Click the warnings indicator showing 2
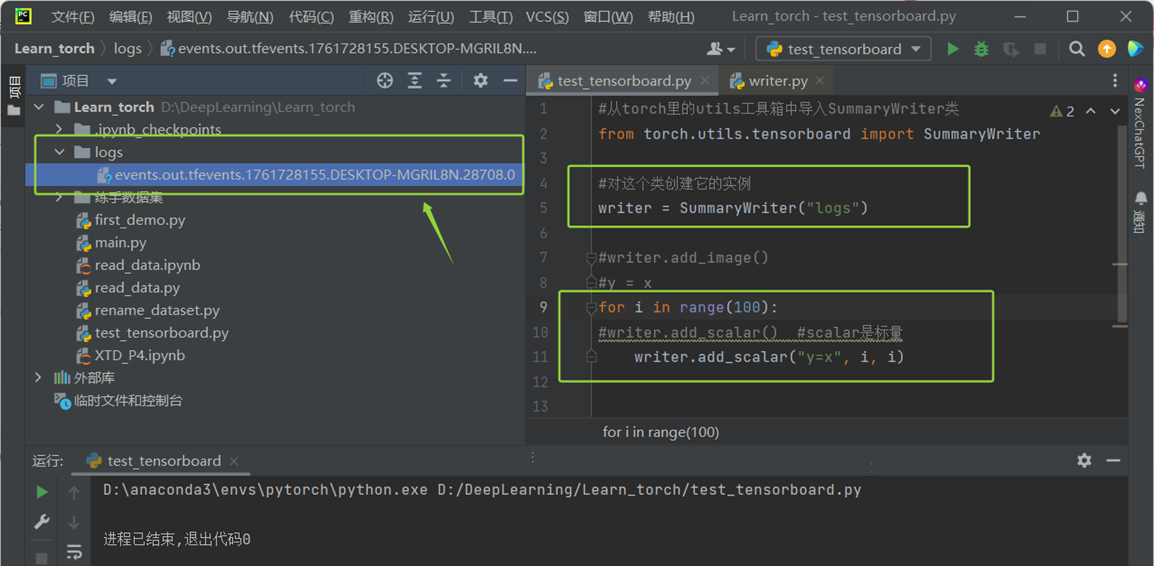The width and height of the screenshot is (1154, 566). 1062,111
